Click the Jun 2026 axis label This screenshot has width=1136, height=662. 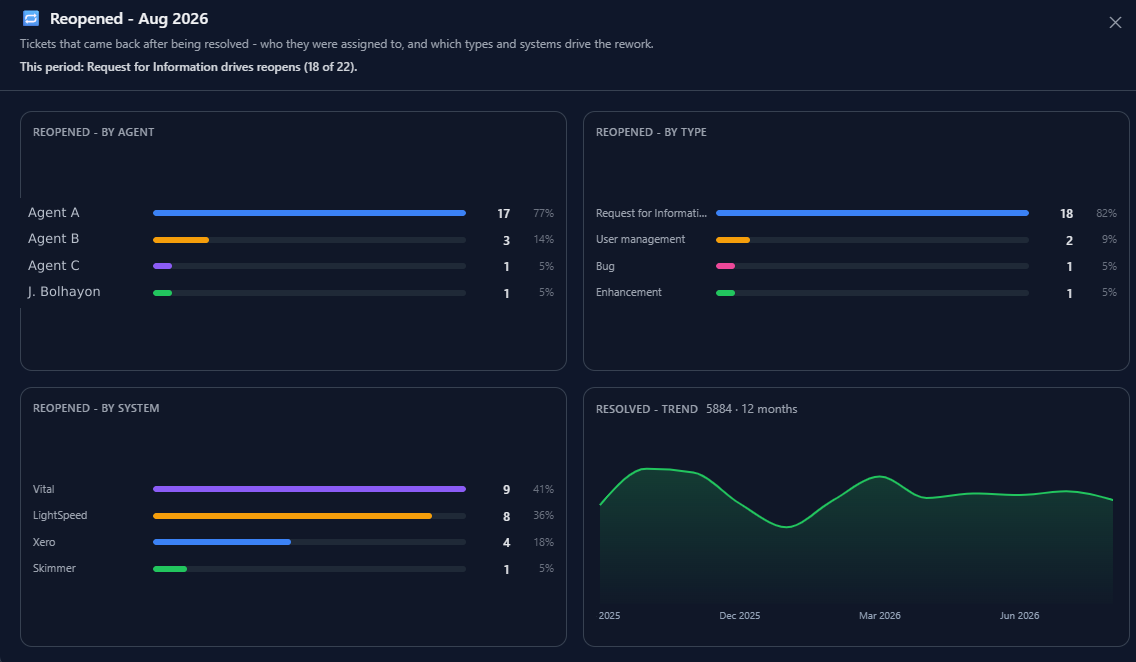(1019, 616)
